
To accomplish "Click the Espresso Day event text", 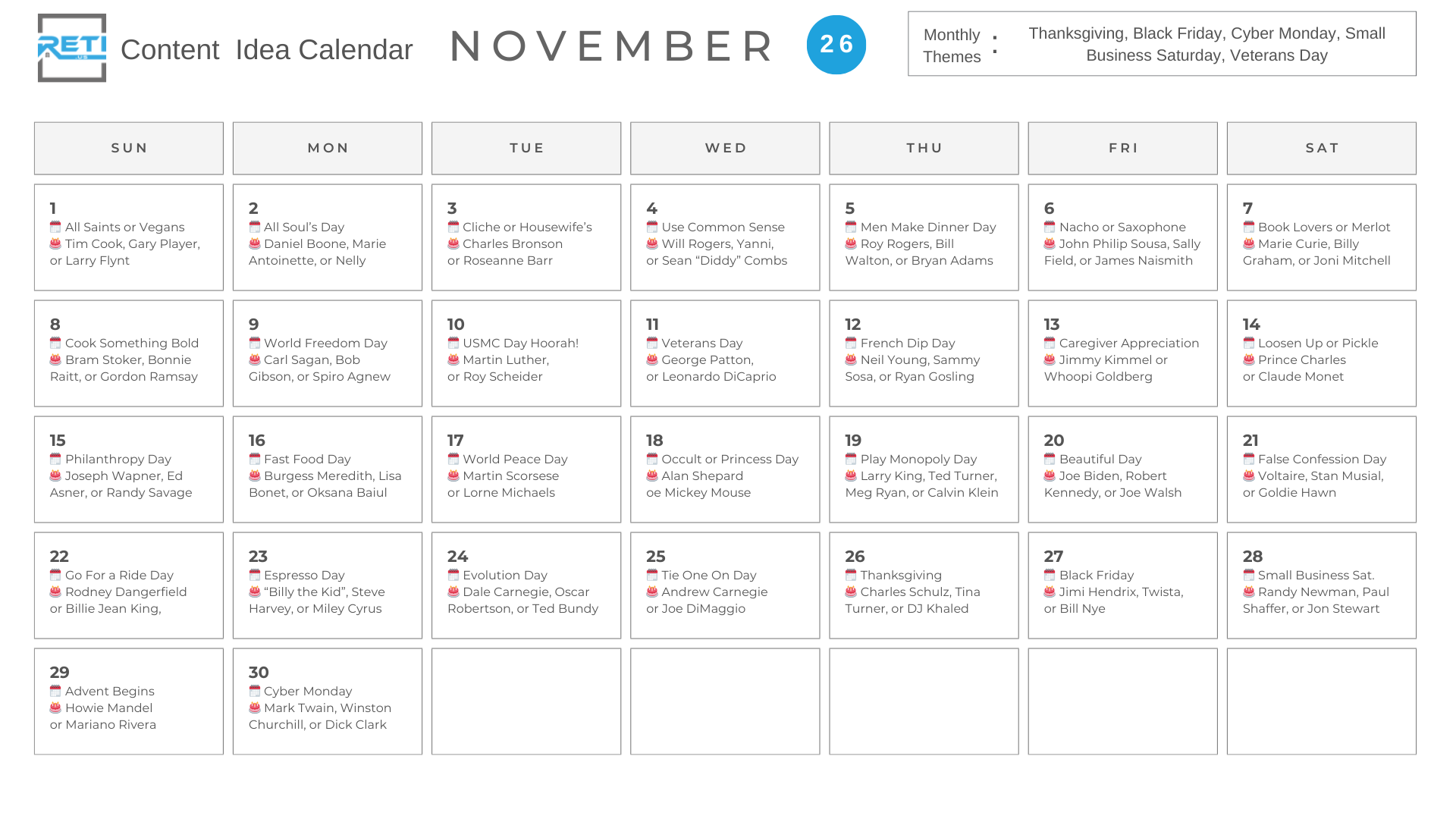I will 304,576.
